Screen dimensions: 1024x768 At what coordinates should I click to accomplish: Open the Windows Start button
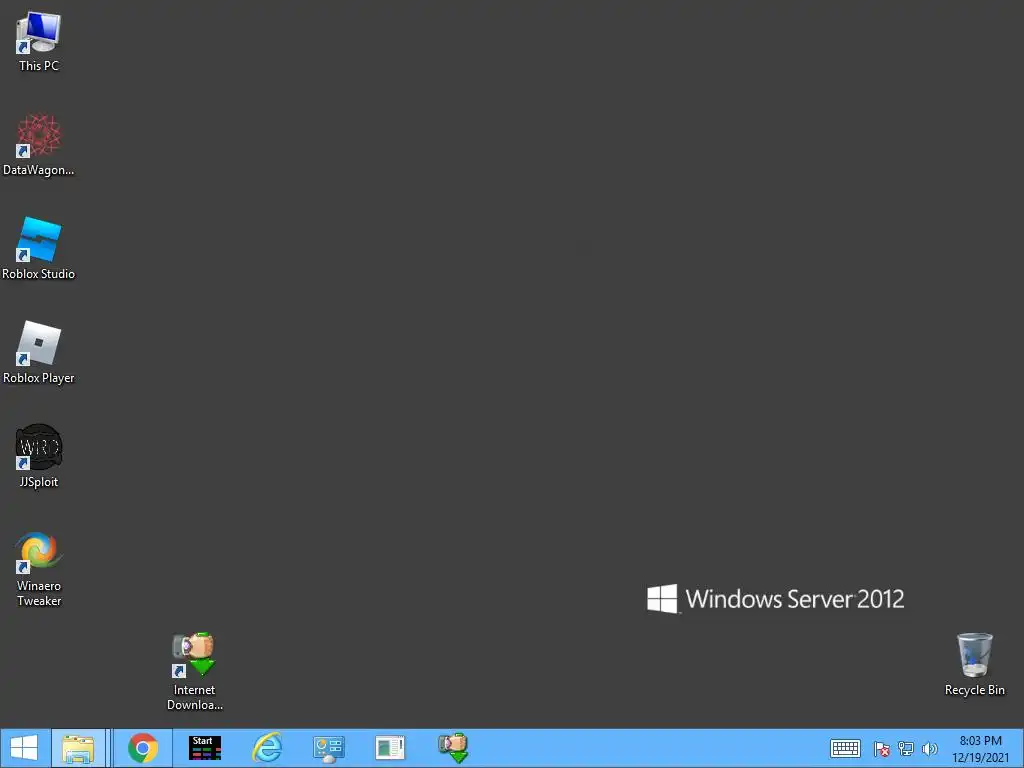(24, 748)
